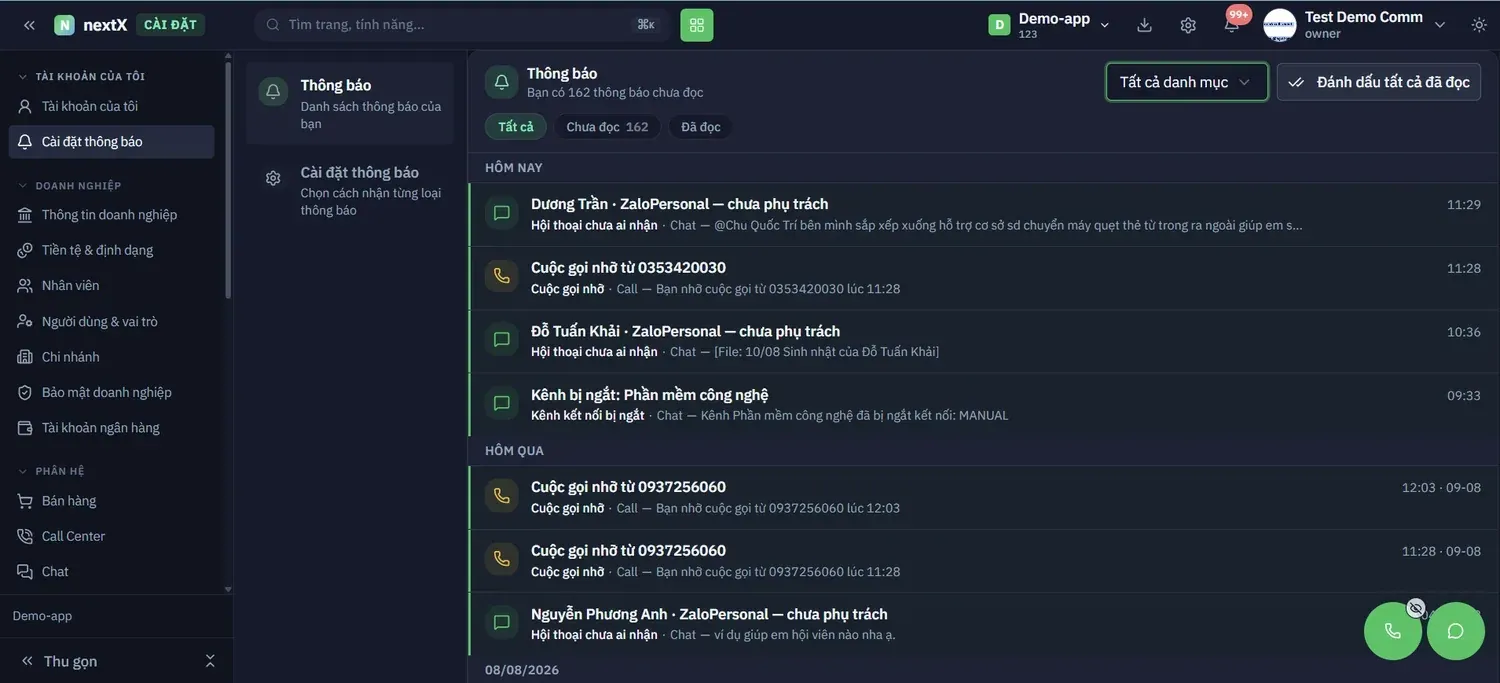The height and width of the screenshot is (683, 1500).
Task: Click the nextX logo in the header
Action: click(x=91, y=25)
